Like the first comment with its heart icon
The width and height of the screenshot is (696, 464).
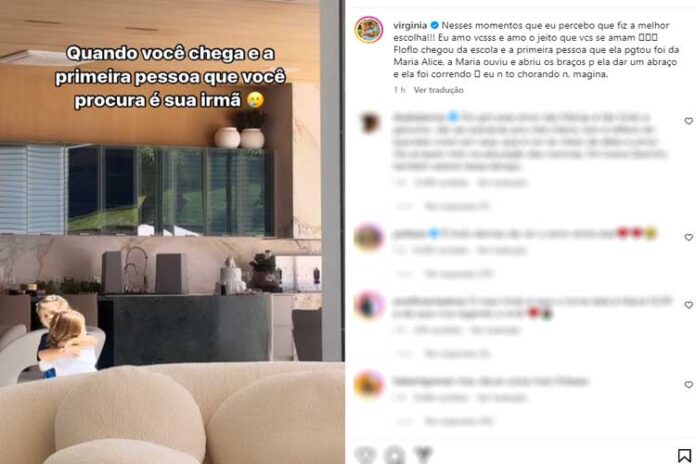tap(688, 121)
